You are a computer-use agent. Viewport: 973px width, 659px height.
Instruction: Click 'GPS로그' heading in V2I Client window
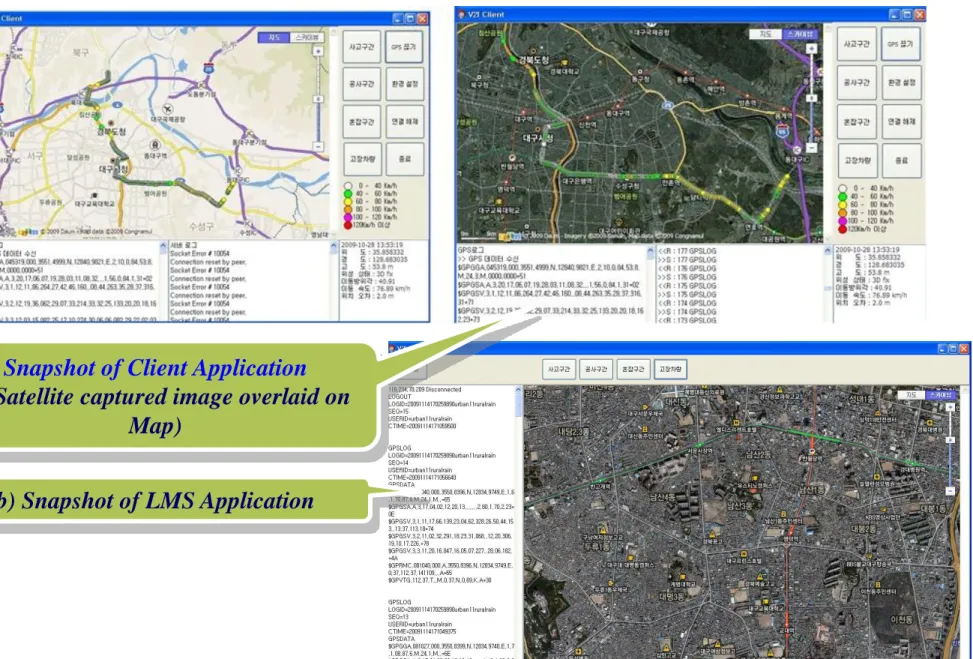469,250
